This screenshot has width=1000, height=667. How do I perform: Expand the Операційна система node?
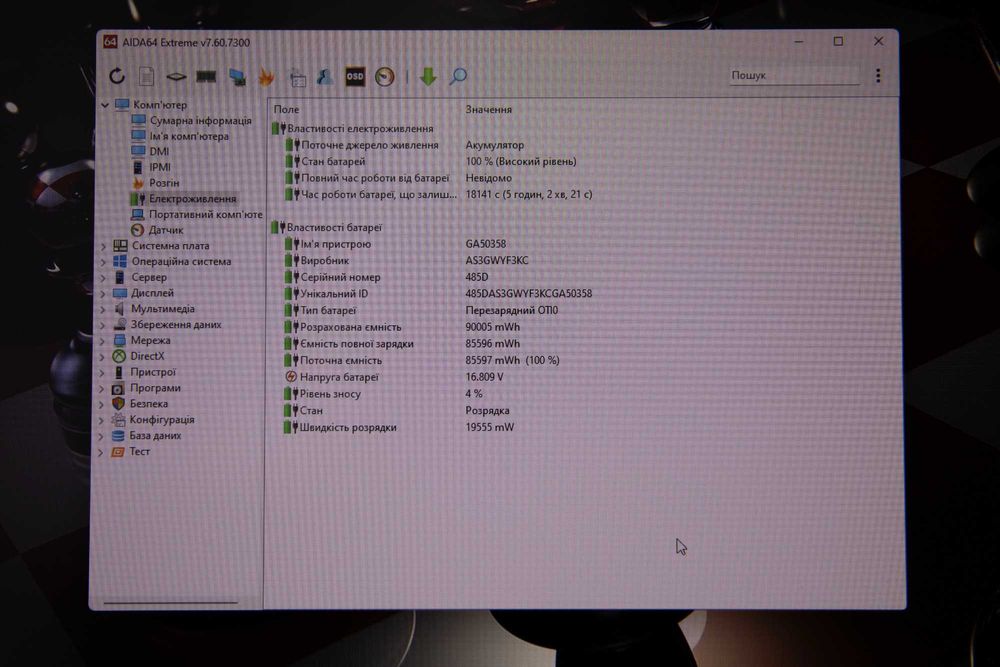coord(103,261)
